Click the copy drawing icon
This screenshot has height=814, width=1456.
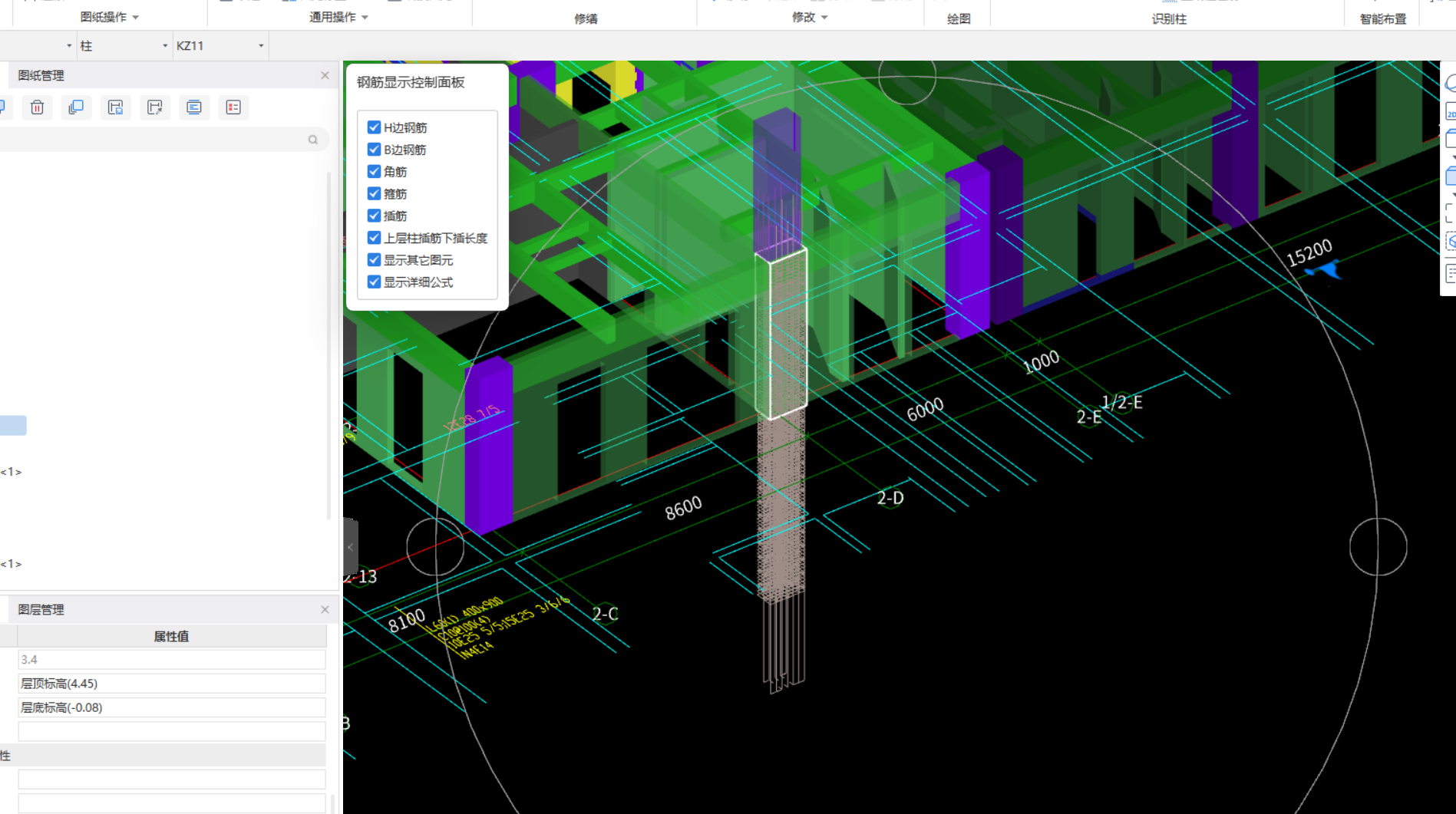point(76,107)
